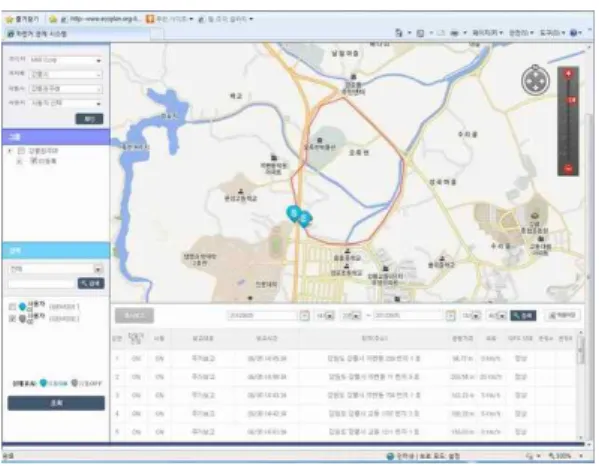This screenshot has width=599, height=466.
Task: Untick the checkbox for user 02 in the list
Action: pyautogui.click(x=12, y=318)
